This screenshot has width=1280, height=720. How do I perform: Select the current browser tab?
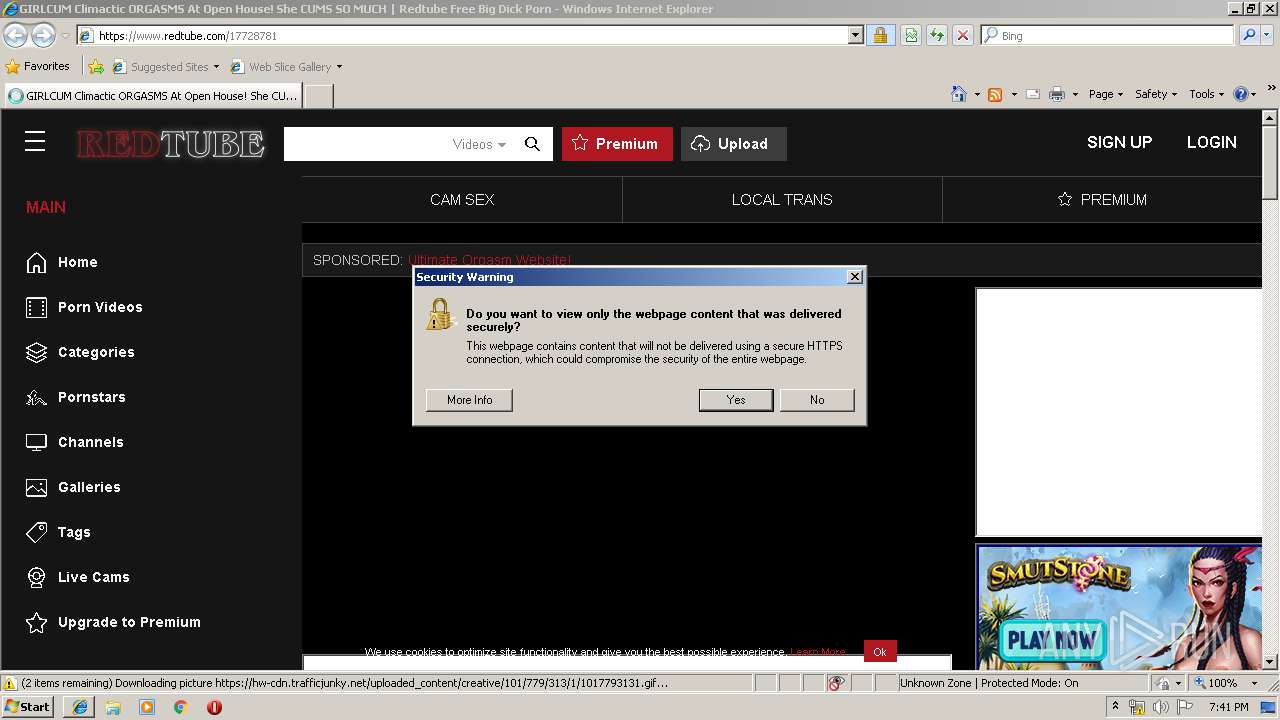pos(152,96)
